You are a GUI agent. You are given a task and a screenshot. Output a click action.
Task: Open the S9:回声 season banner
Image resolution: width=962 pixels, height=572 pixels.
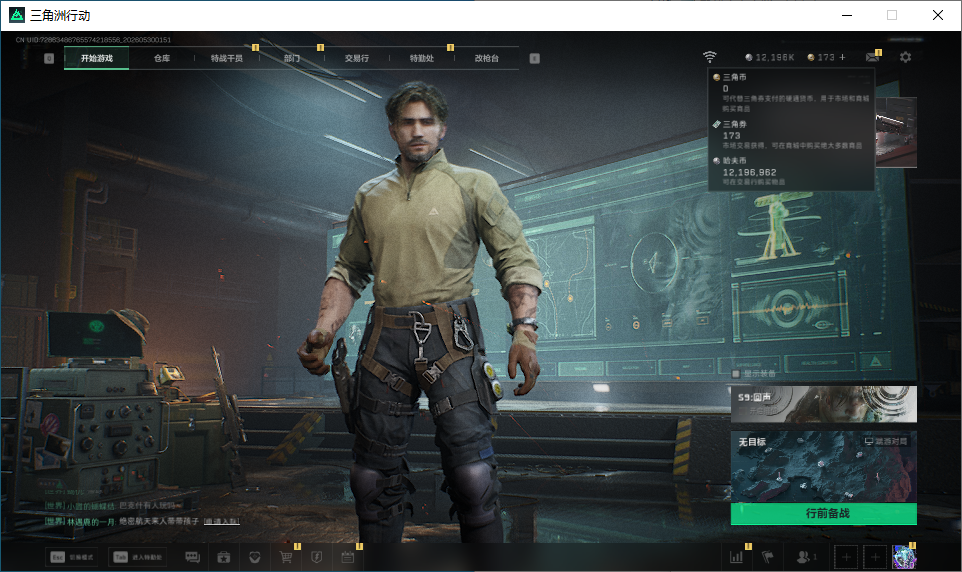(x=824, y=404)
